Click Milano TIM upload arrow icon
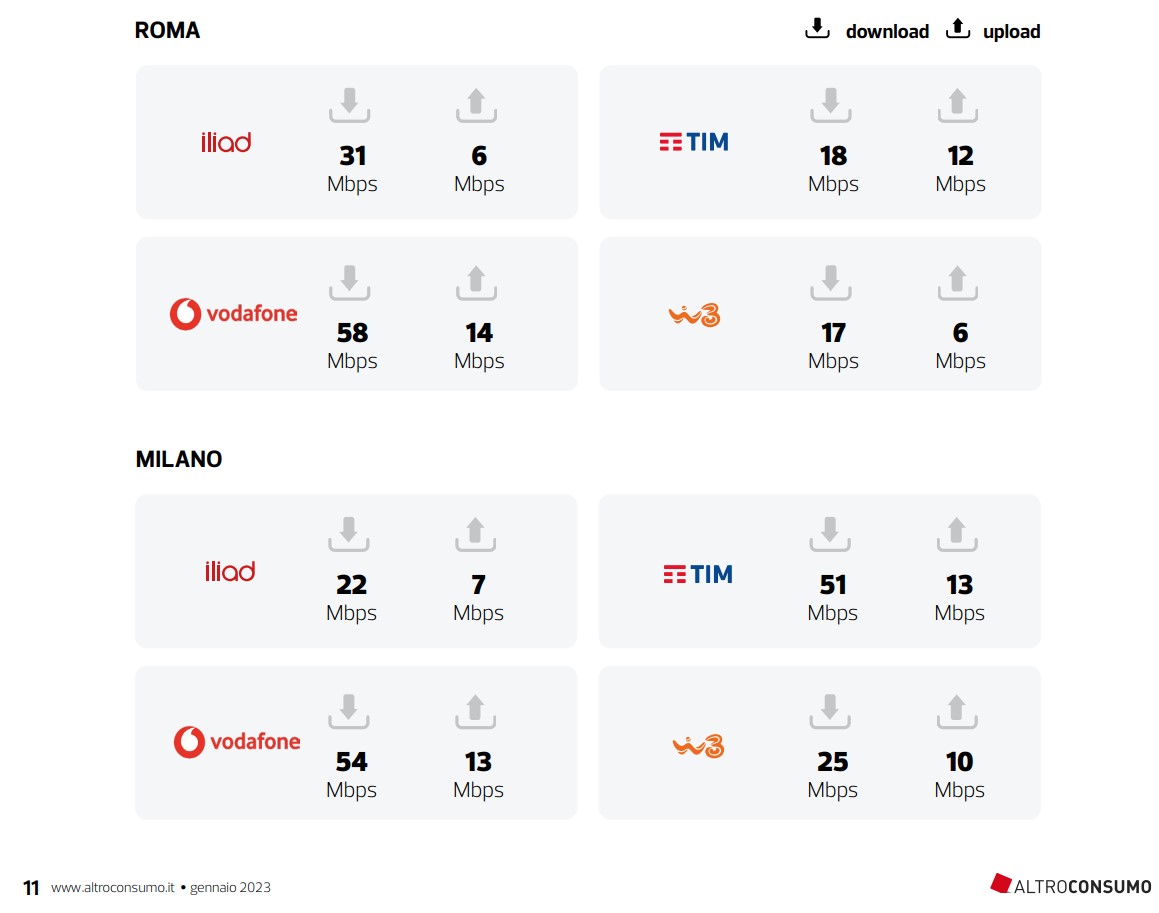This screenshot has width=1159, height=913. tap(957, 534)
